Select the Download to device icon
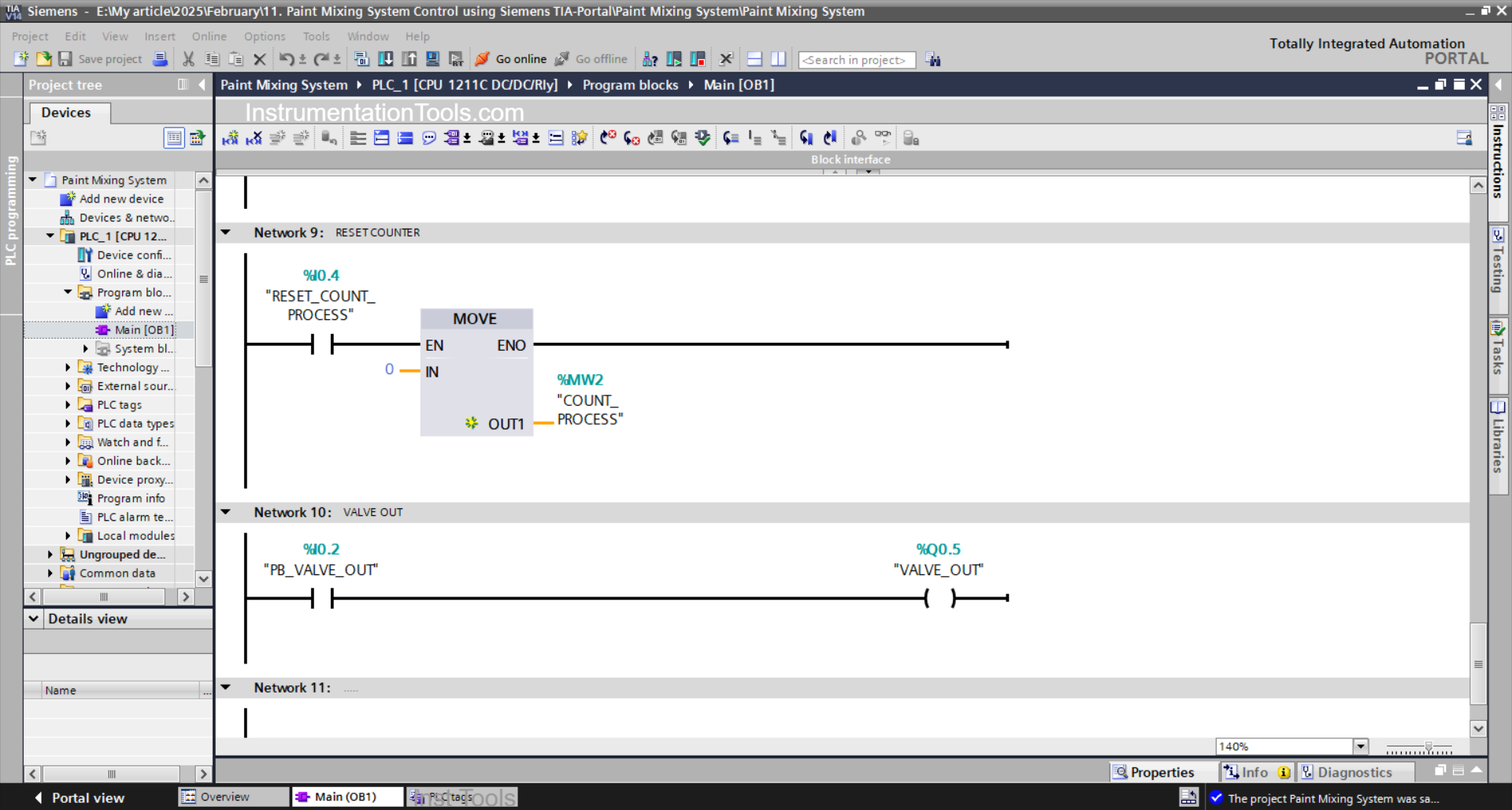Screen dimensions: 1512x810 [x=386, y=59]
